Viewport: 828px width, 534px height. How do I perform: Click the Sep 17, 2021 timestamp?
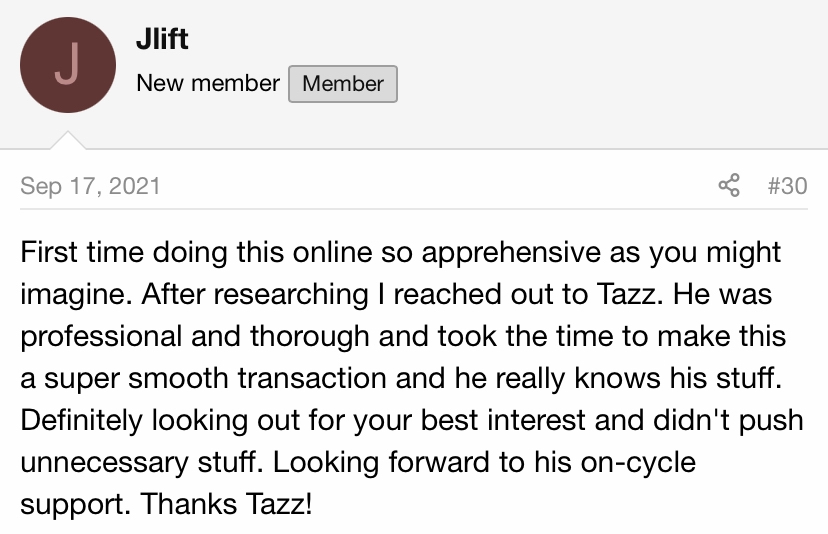click(90, 186)
